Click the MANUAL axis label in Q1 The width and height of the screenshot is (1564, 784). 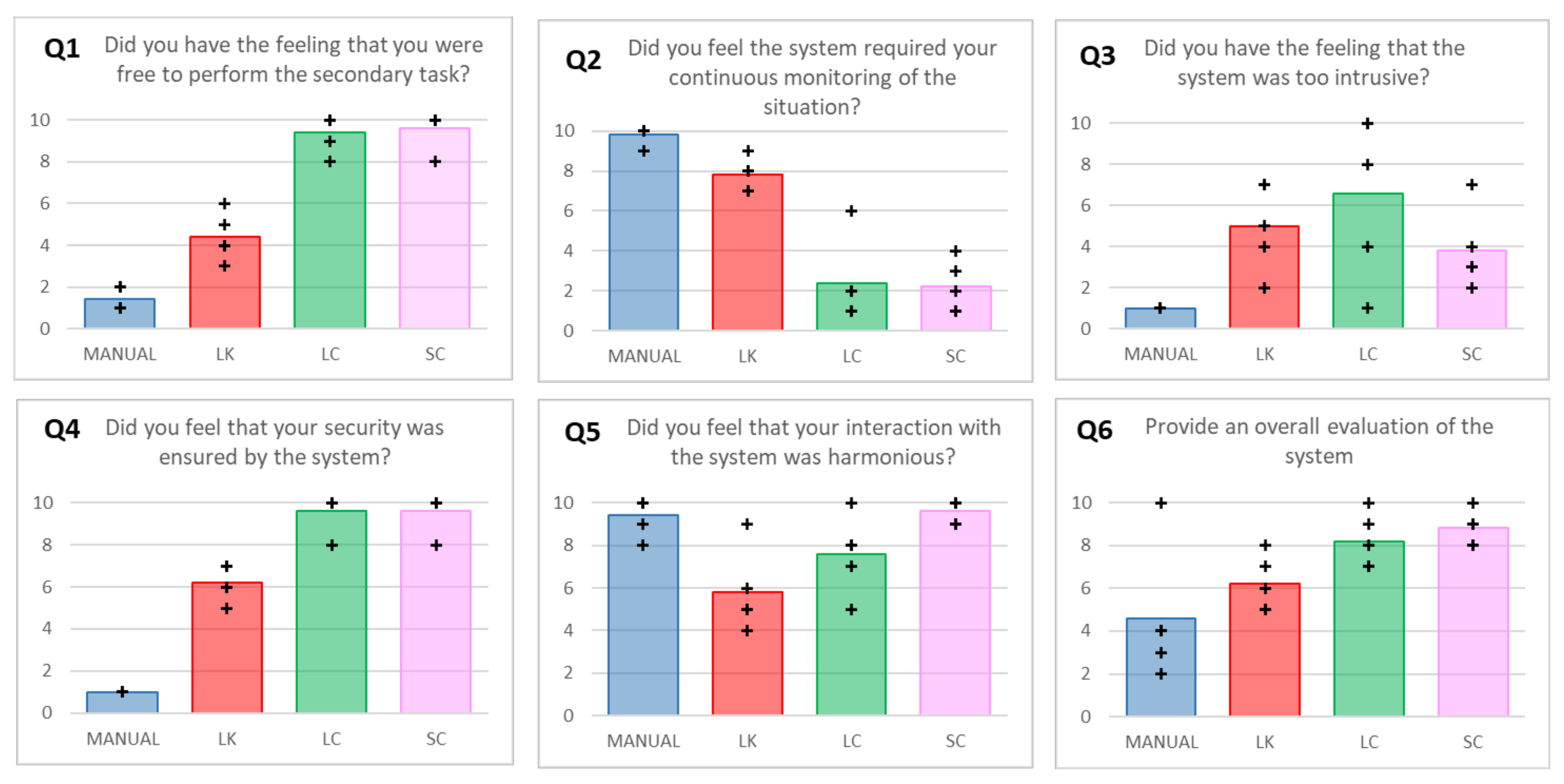[x=120, y=354]
